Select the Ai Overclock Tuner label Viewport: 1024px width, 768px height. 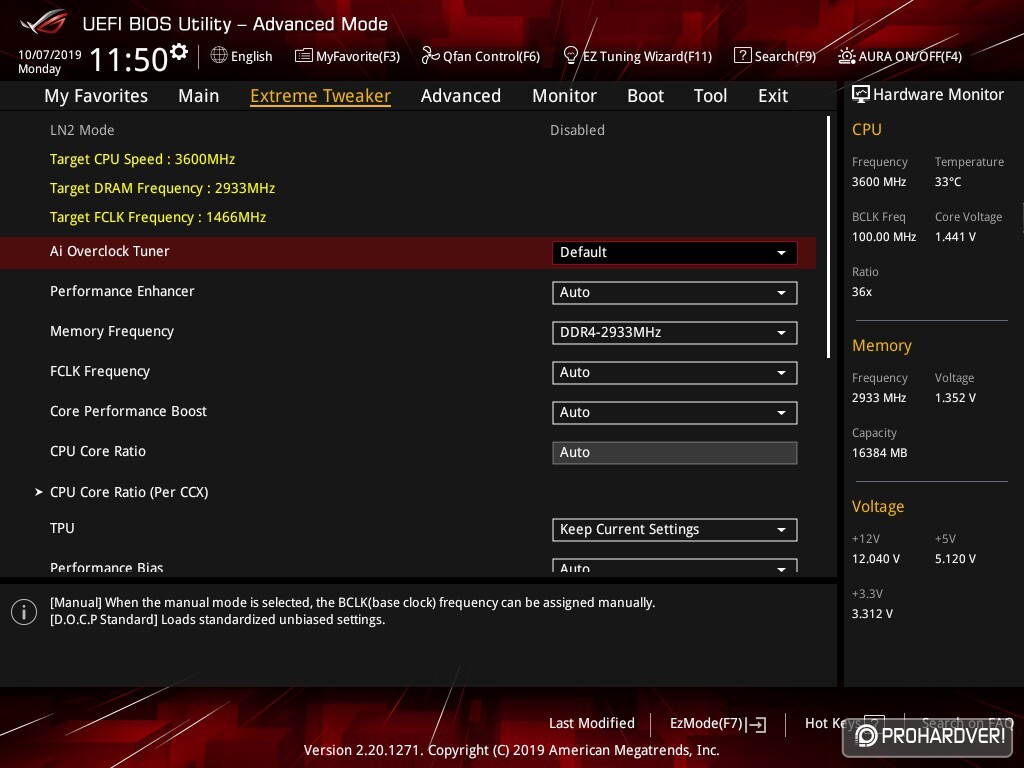(x=110, y=251)
